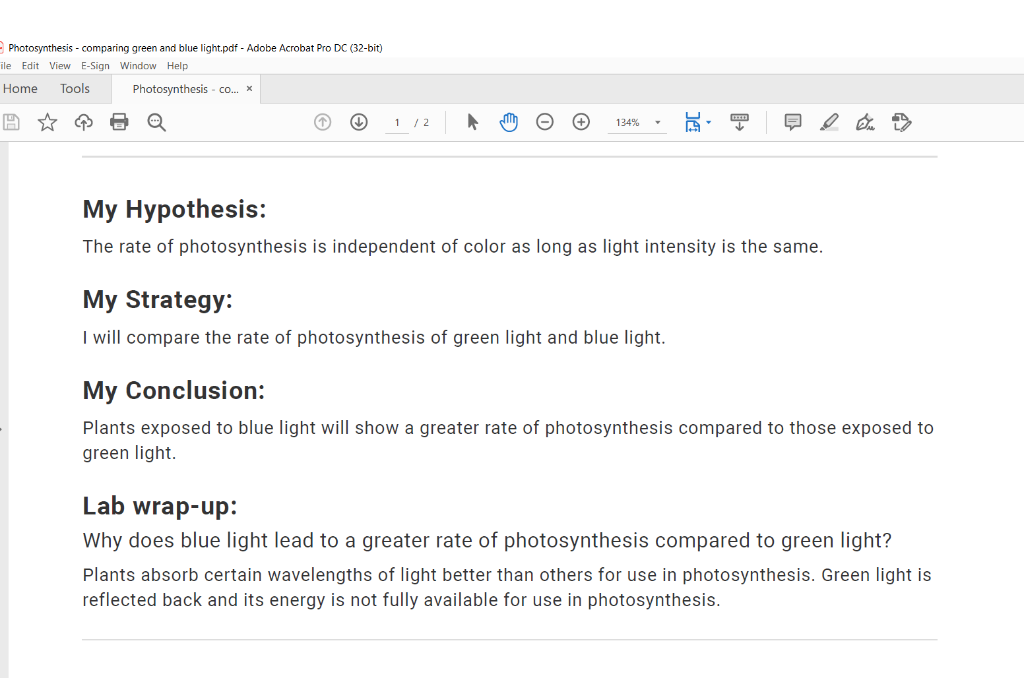
Task: Go to next page arrow
Action: pos(359,122)
